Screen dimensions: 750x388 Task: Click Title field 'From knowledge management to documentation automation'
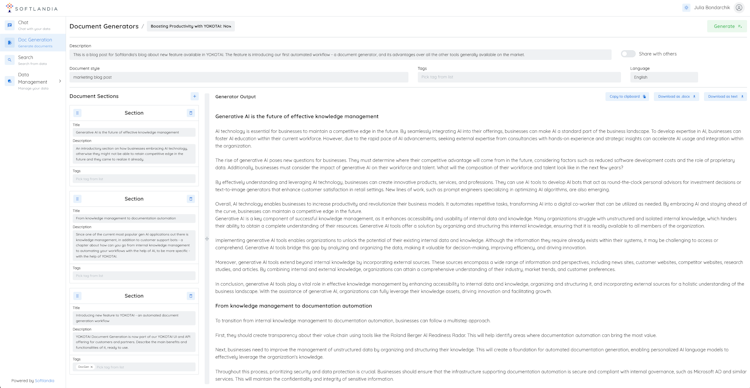coord(134,218)
